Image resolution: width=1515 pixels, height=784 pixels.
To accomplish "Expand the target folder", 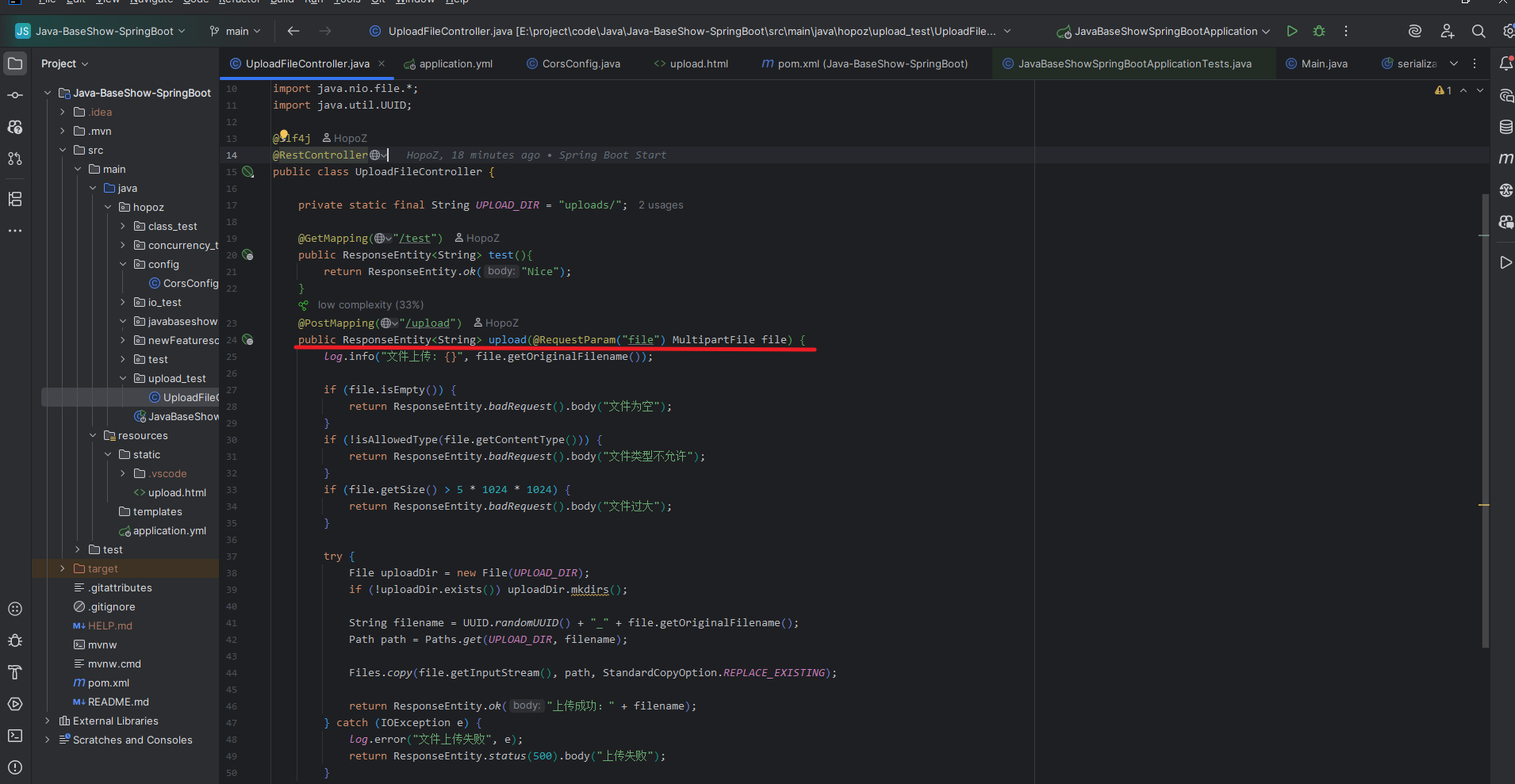I will tap(63, 568).
